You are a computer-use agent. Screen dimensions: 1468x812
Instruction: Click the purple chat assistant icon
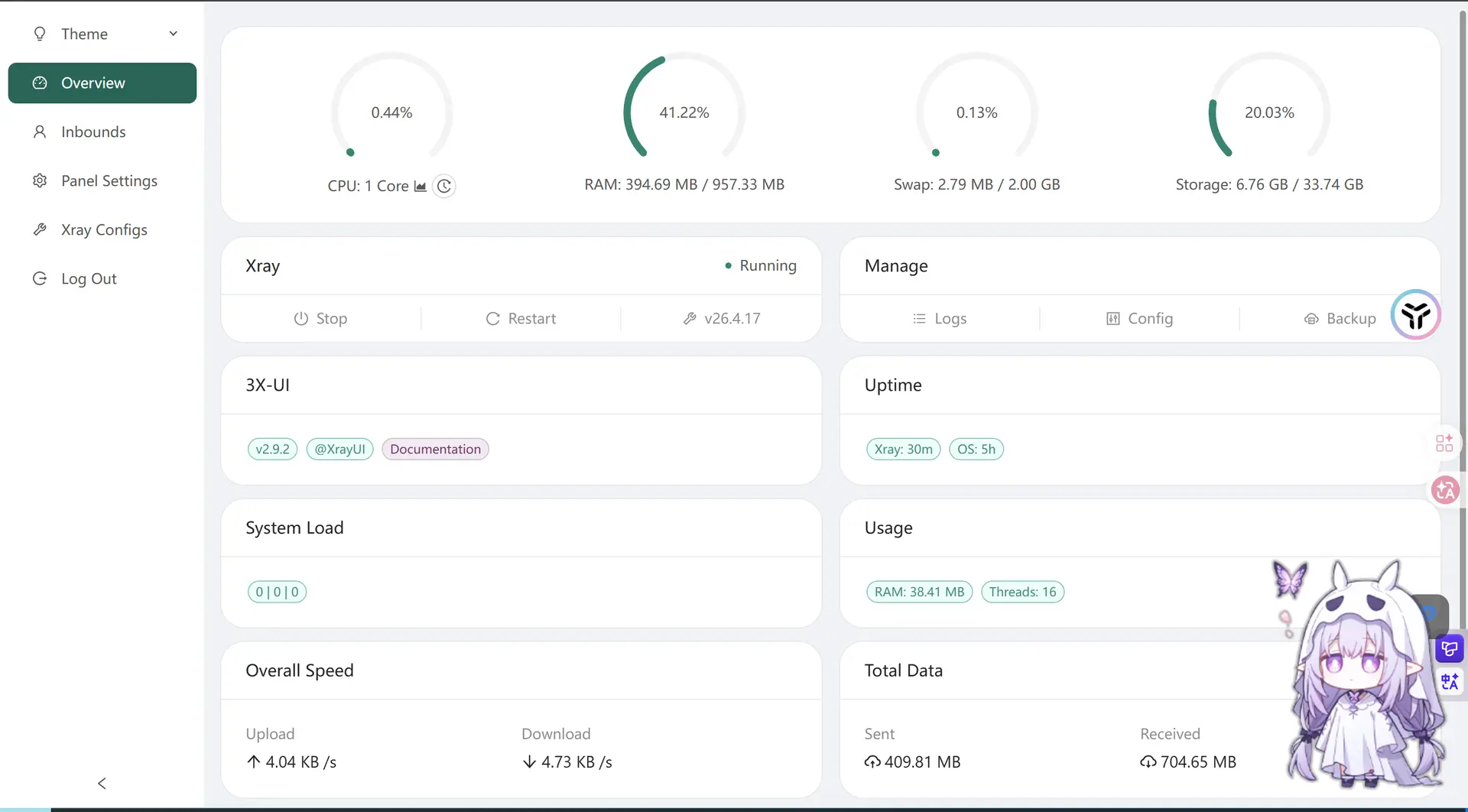[x=1450, y=649]
